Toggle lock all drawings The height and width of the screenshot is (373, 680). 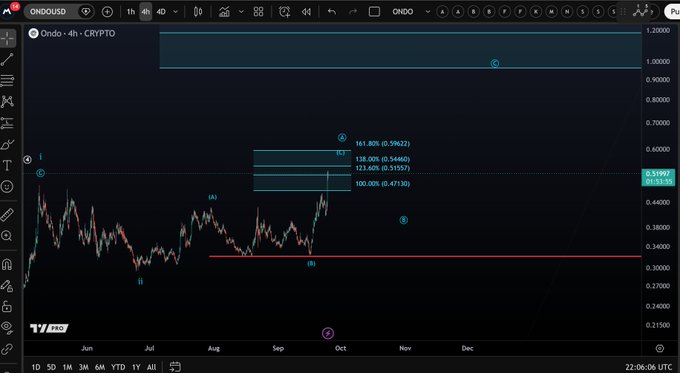[7, 306]
